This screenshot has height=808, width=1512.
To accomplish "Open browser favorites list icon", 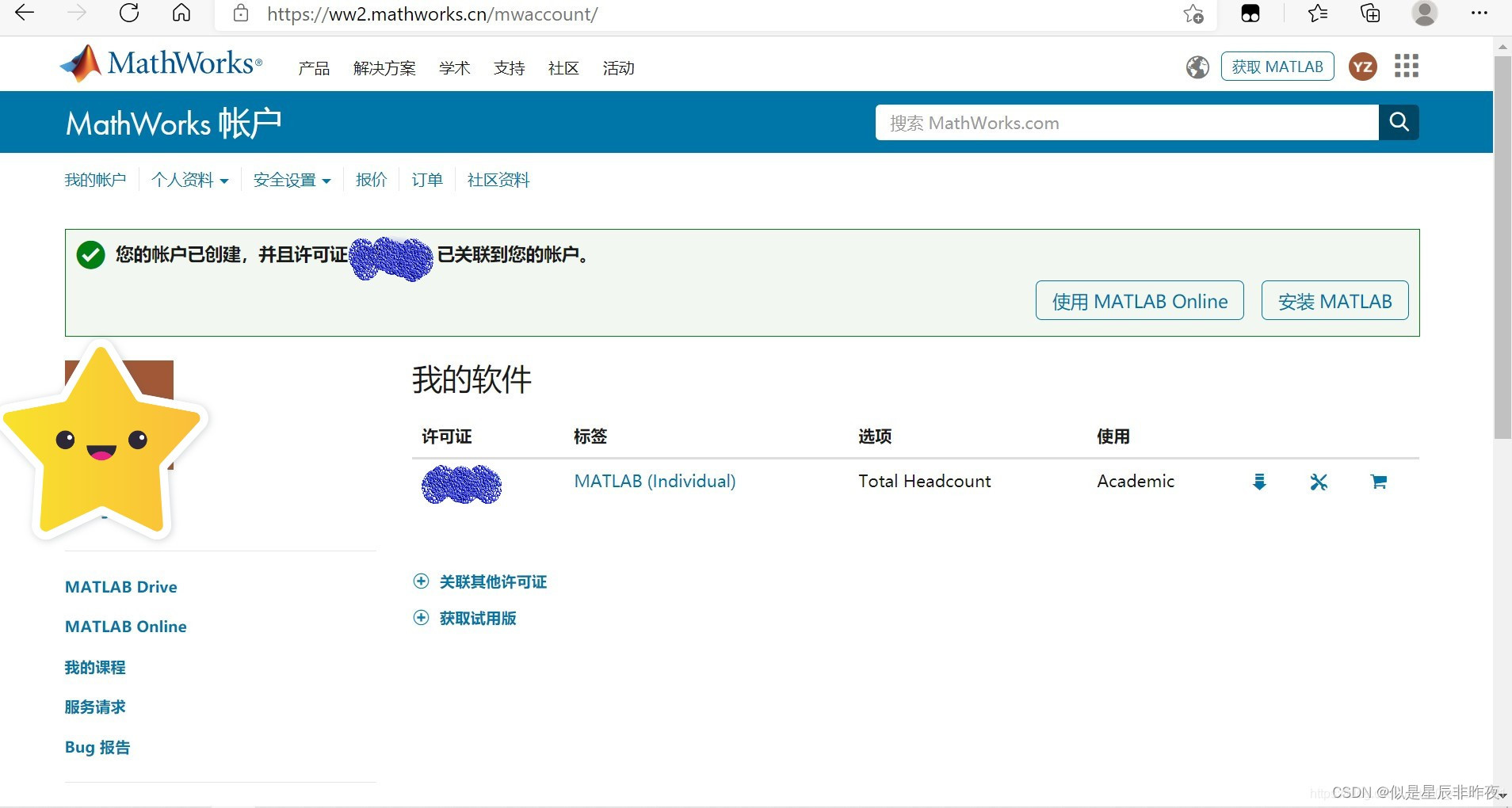I will (1318, 13).
